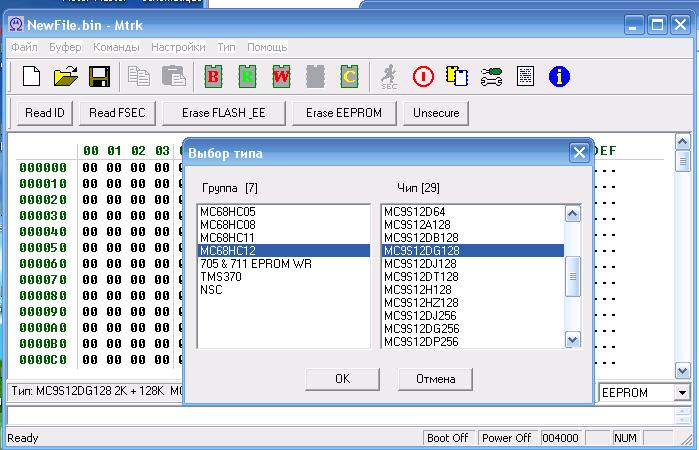Select chip MC9S12H128
The height and width of the screenshot is (450, 699).
473,289
